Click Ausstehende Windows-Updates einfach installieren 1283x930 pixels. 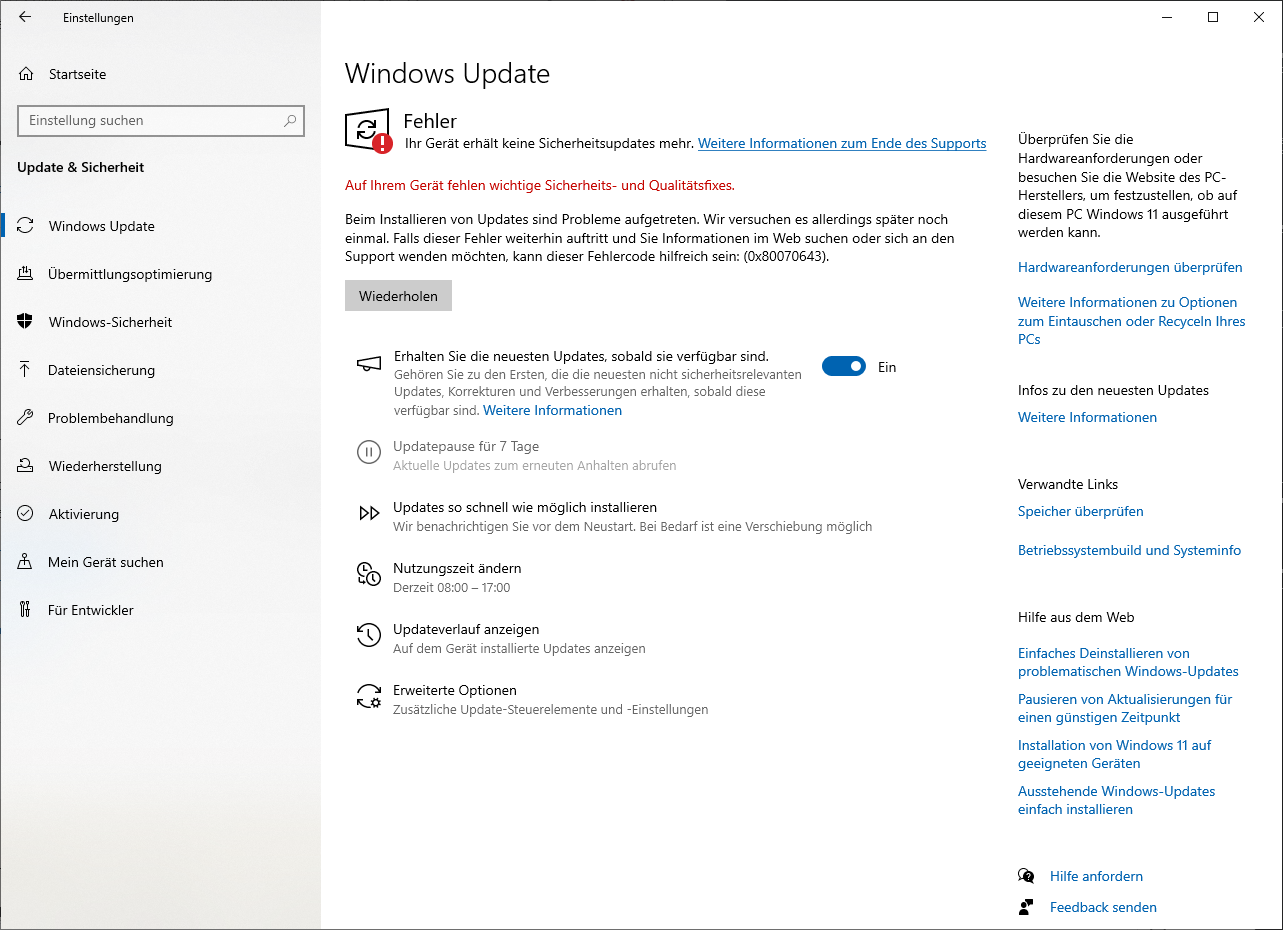click(x=1117, y=800)
